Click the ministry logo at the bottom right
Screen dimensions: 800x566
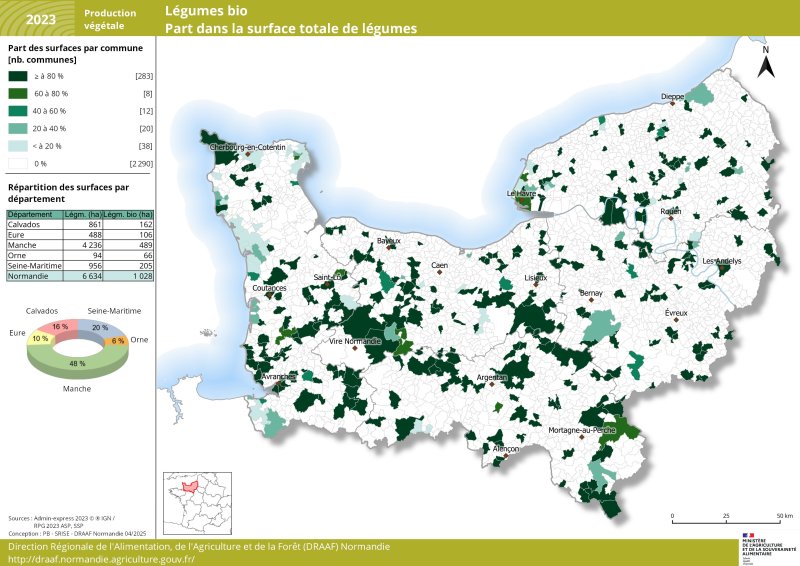pos(769,549)
